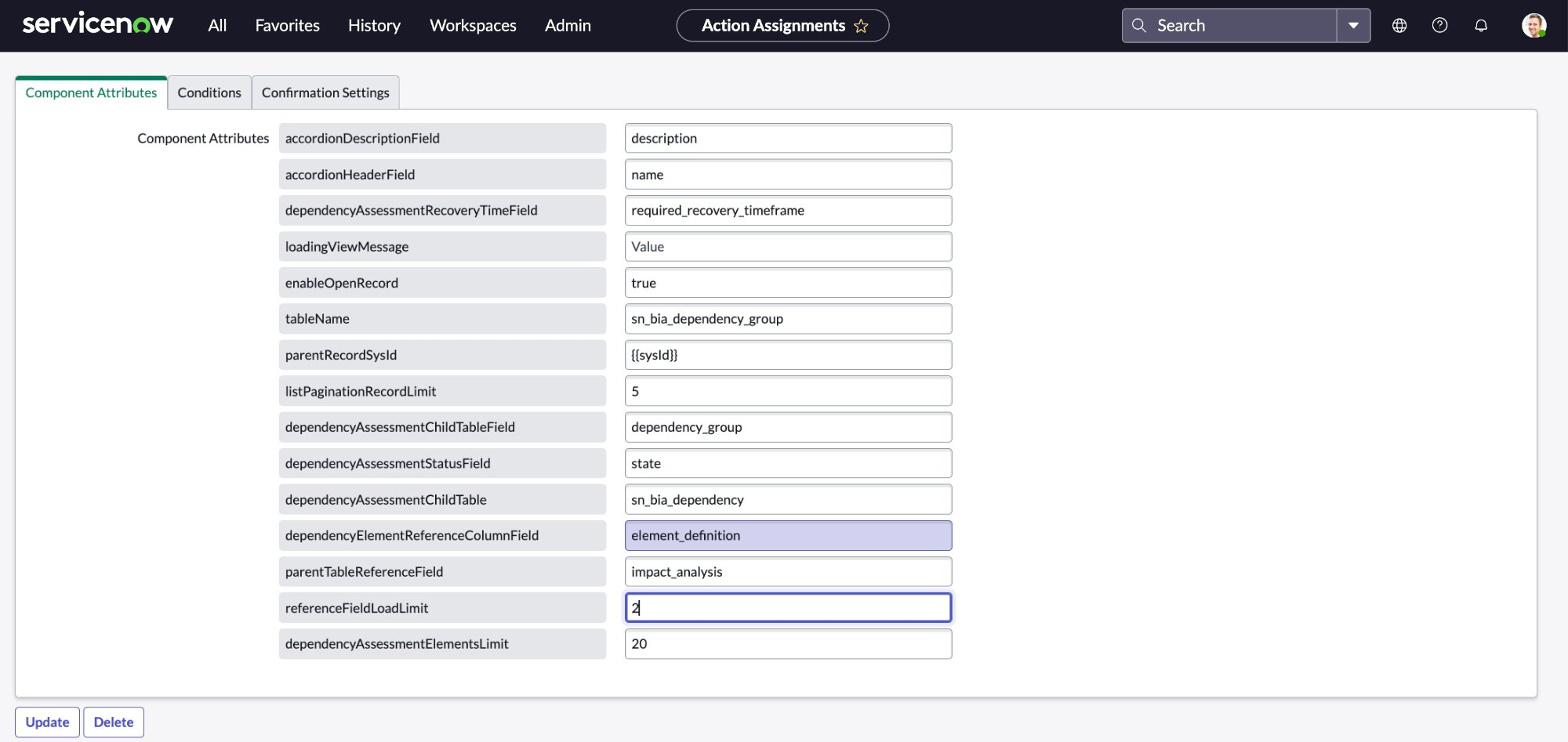Edit the sn_bia_dependency value field

click(788, 499)
